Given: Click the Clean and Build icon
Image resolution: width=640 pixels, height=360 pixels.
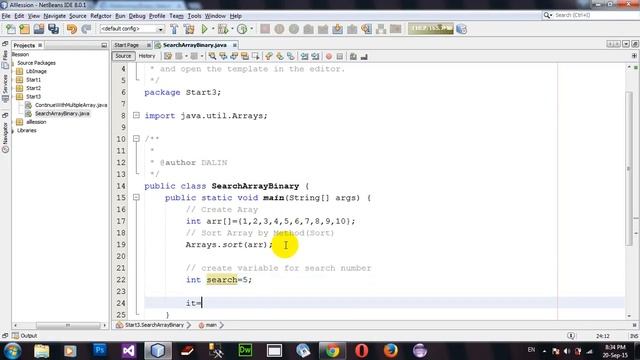Looking at the screenshot, I should pos(189,29).
